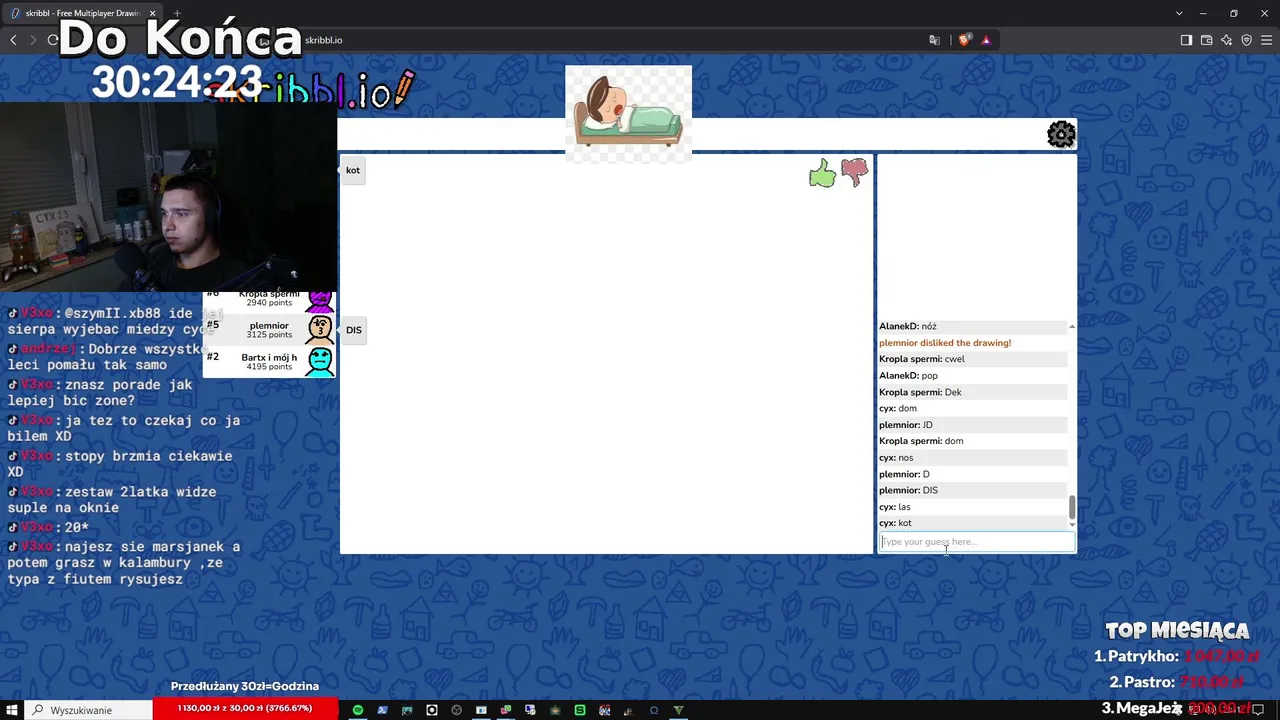Open Brave Rewards triangle icon
Image resolution: width=1280 pixels, height=720 pixels.
[x=986, y=40]
